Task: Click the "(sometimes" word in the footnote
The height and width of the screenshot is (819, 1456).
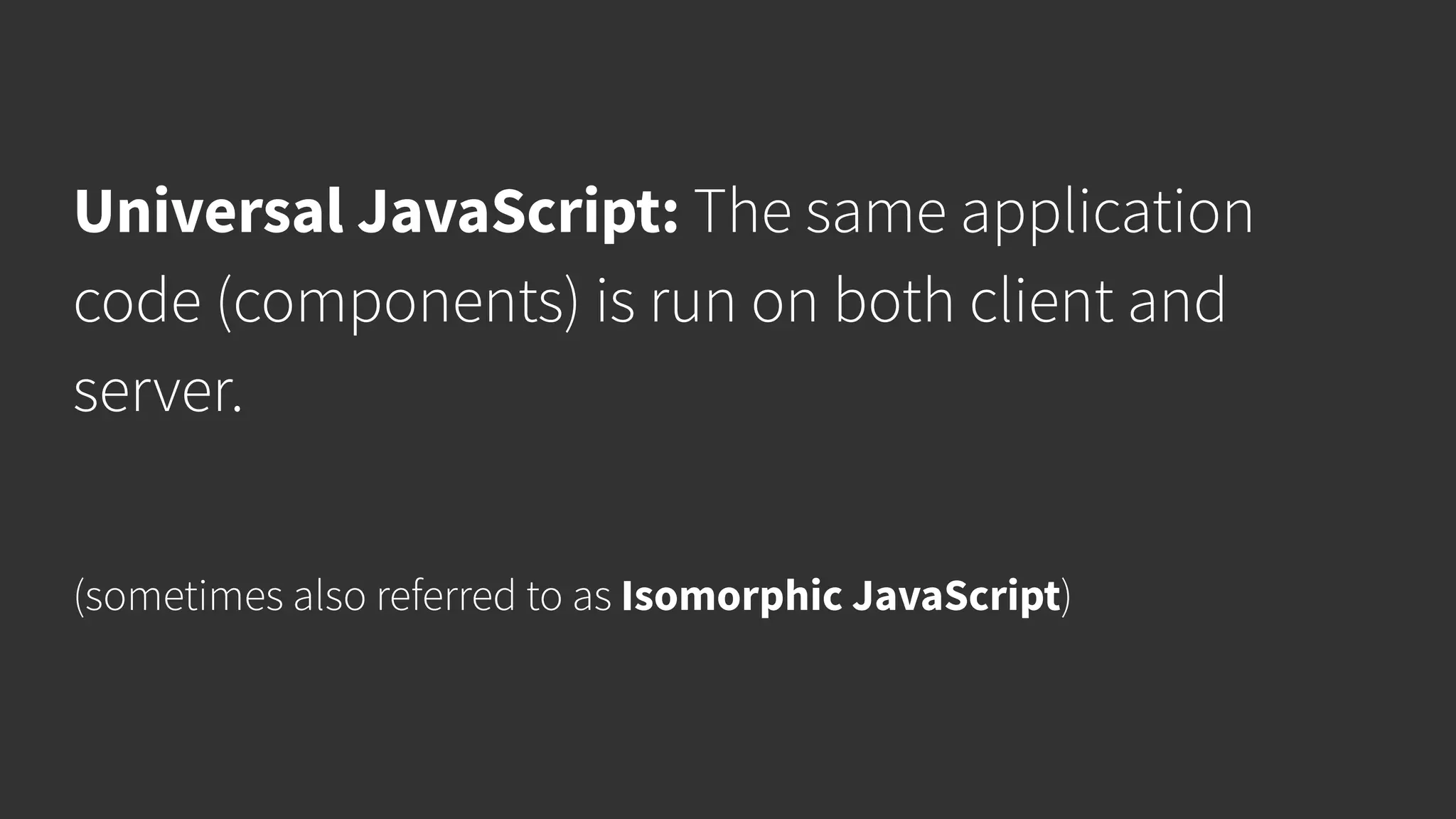Action: click(x=178, y=596)
